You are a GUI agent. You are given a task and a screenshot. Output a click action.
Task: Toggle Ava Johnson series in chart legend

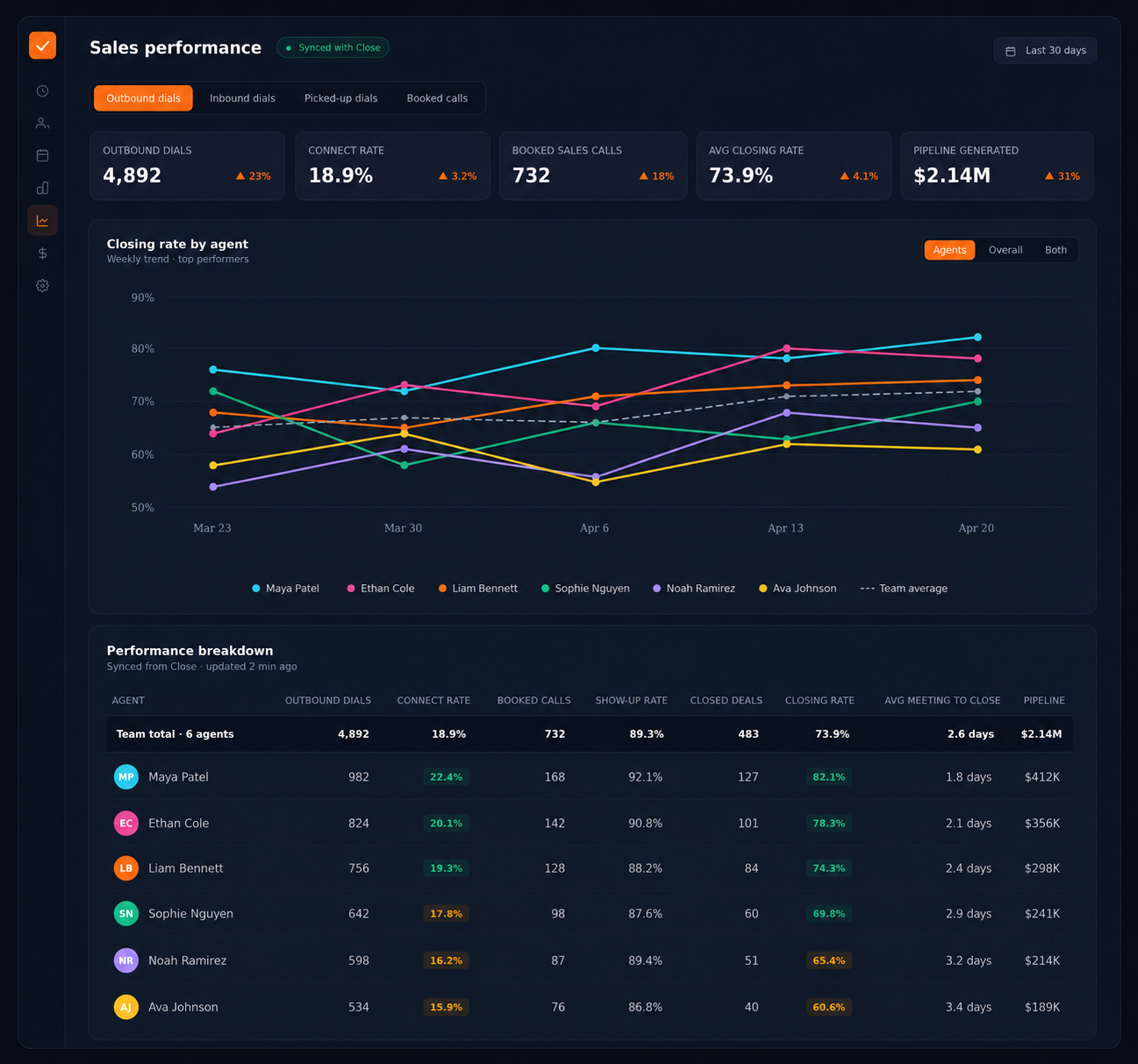(798, 589)
